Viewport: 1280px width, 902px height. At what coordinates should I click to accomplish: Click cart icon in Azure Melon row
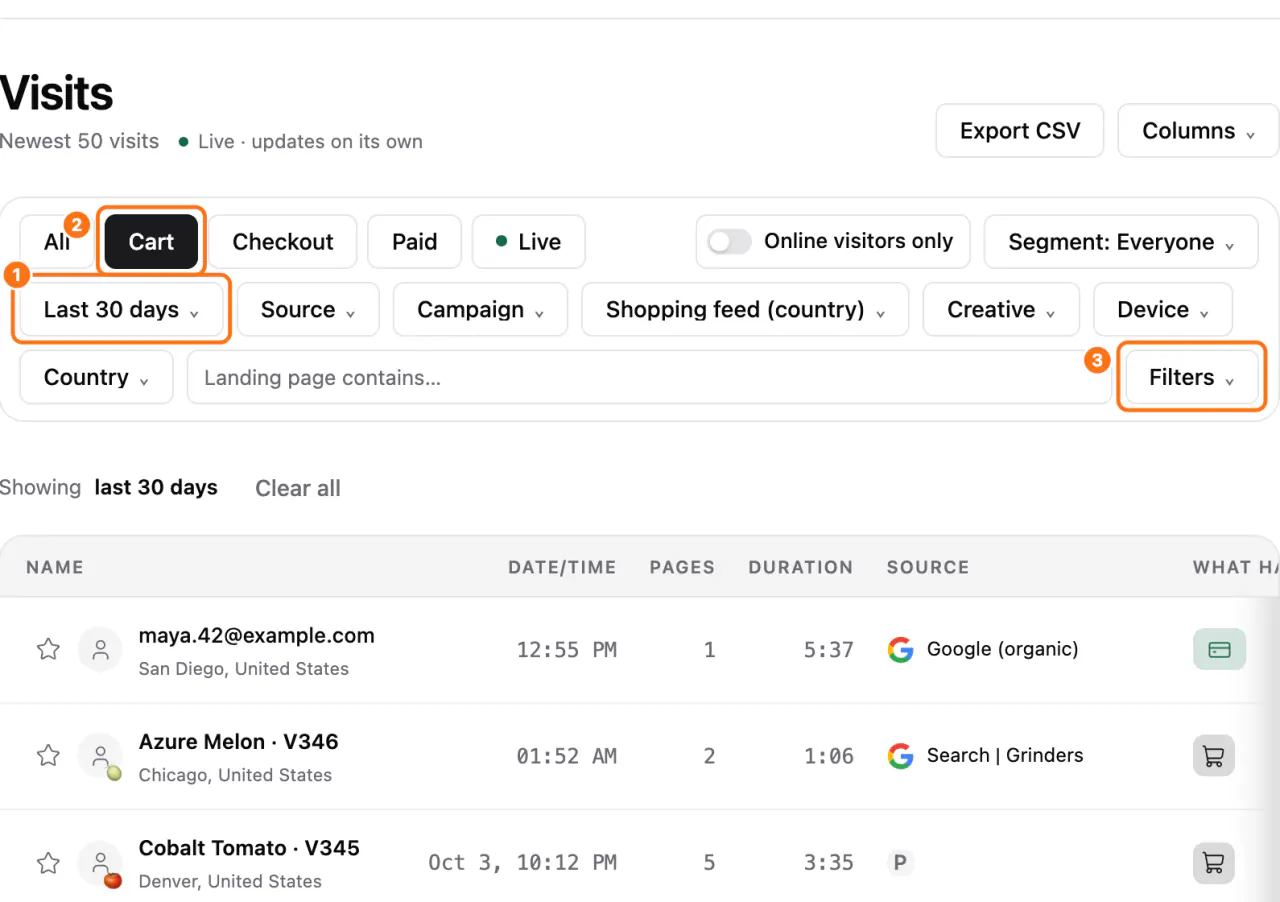coord(1214,756)
